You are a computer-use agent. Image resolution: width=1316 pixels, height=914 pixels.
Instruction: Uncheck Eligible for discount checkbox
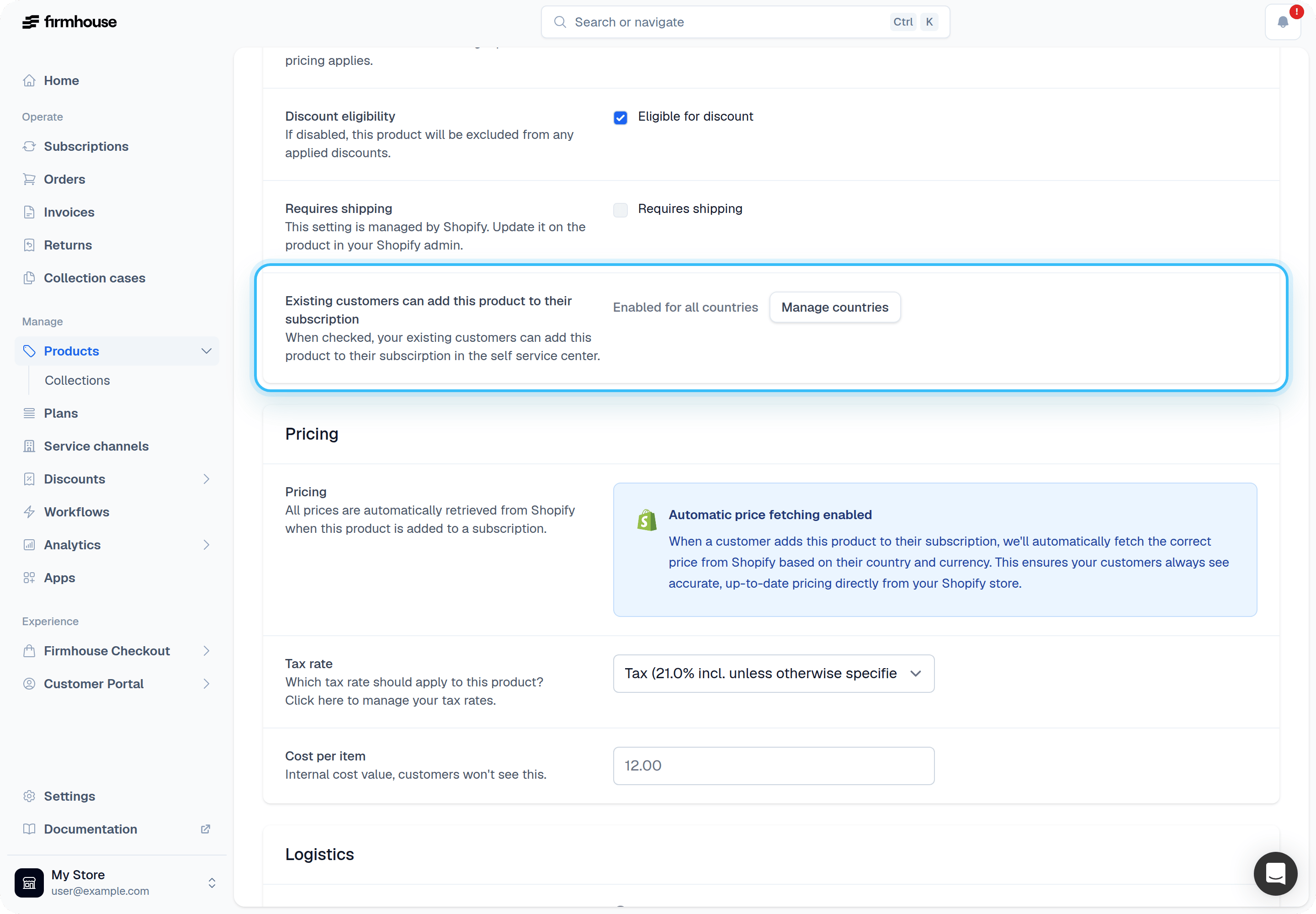tap(620, 118)
